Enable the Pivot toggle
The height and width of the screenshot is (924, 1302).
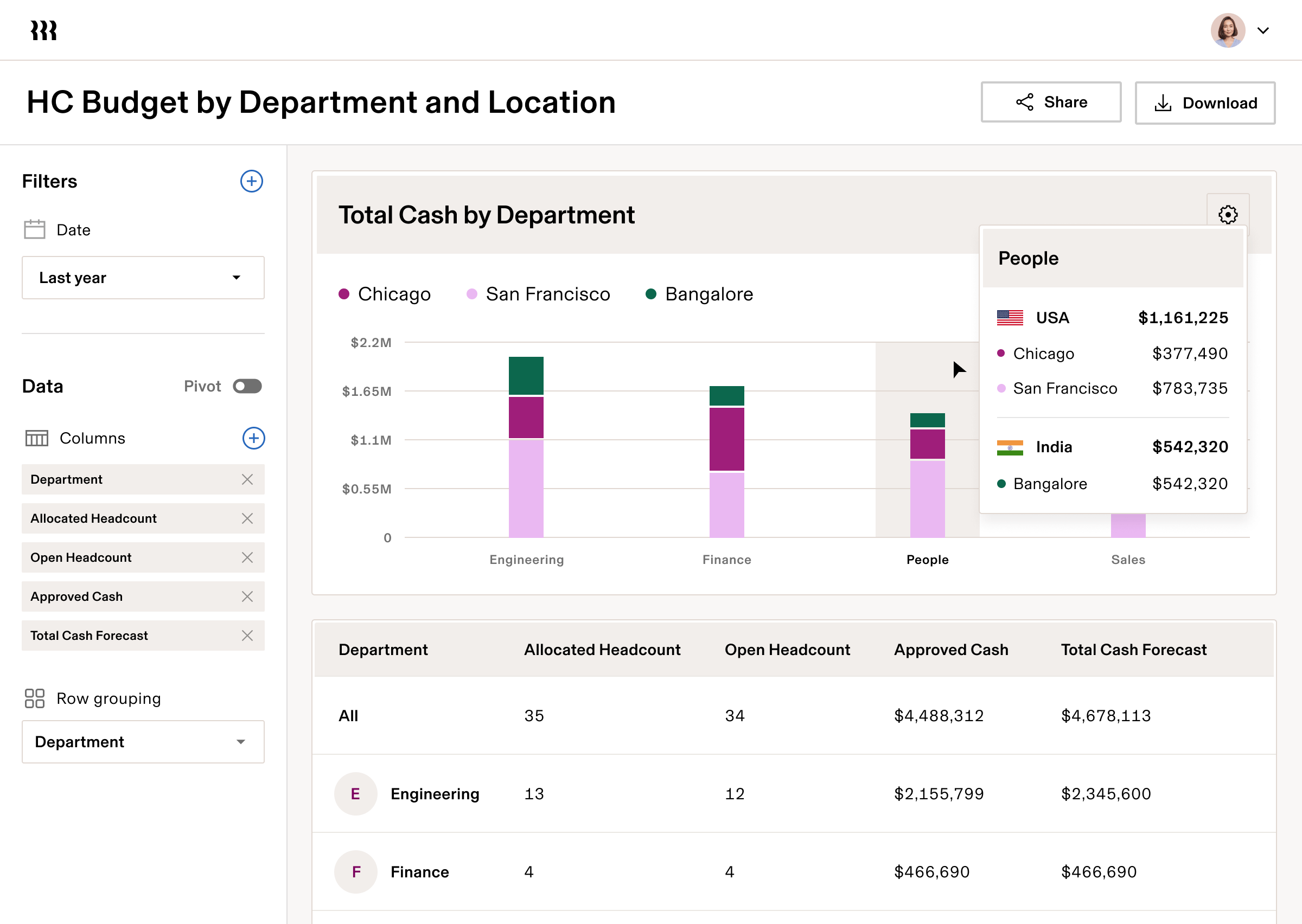[247, 386]
